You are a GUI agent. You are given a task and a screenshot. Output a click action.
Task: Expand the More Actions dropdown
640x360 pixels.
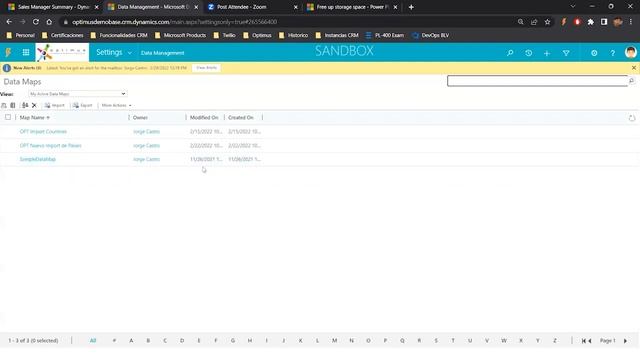tap(116, 105)
